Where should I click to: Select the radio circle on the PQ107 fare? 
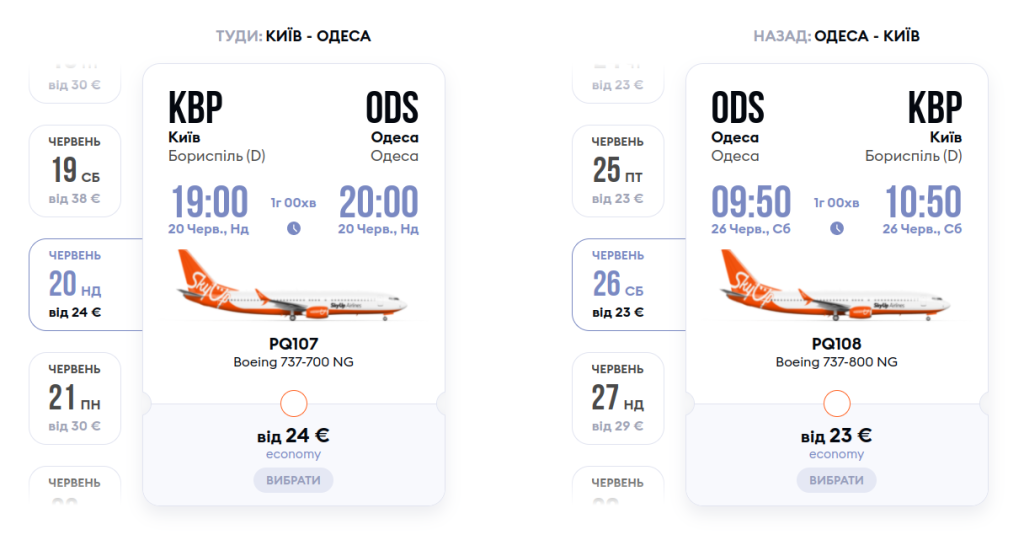(294, 404)
